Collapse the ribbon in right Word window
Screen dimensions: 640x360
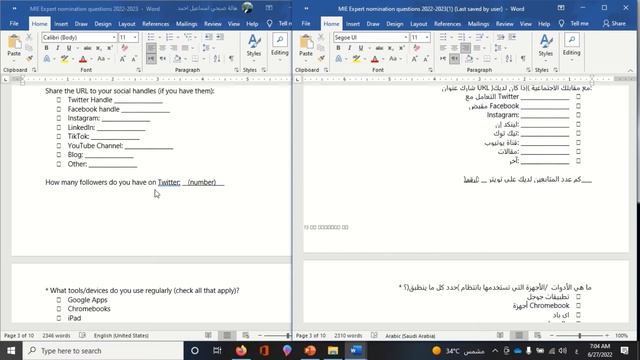point(631,70)
